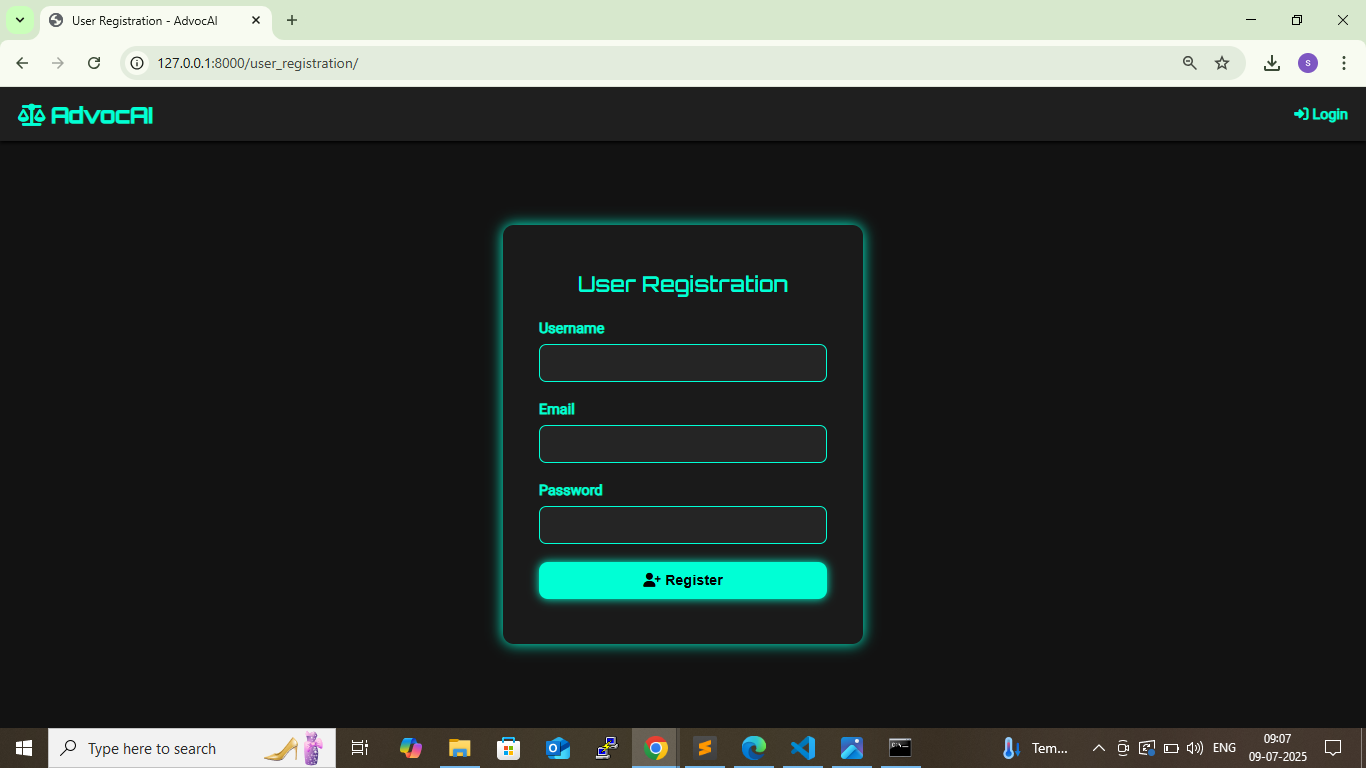Screen dimensions: 1366x768
Task: Minimize the Chrome window
Action: click(1251, 20)
